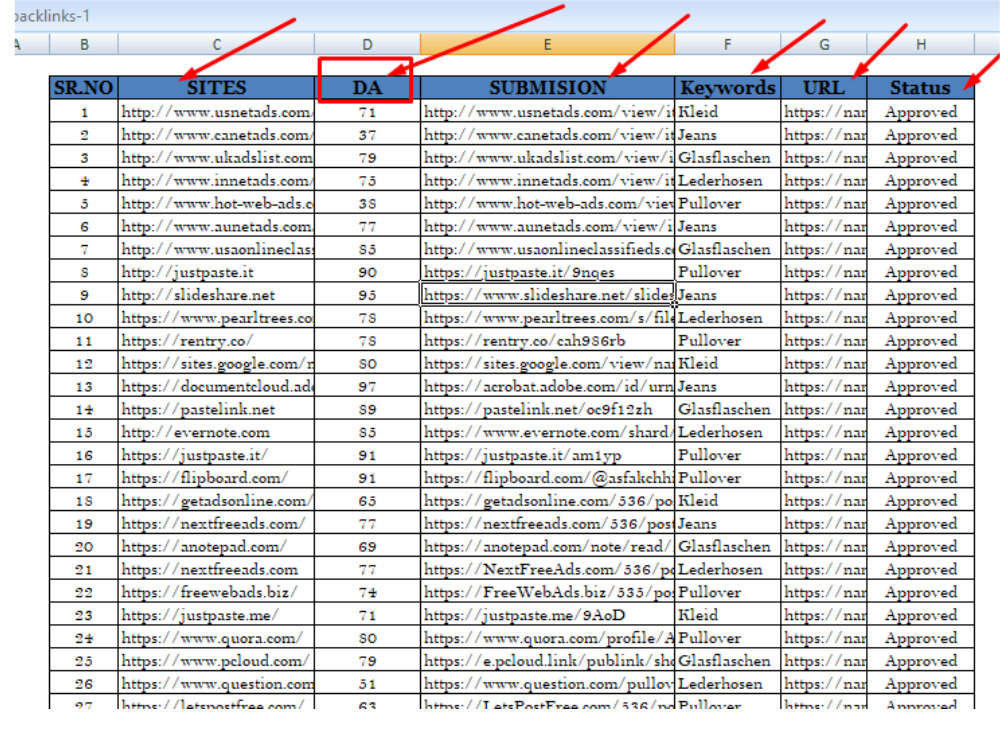Open the rentry.co/cah986rb submission link
This screenshot has height=750, width=1000.
[547, 341]
